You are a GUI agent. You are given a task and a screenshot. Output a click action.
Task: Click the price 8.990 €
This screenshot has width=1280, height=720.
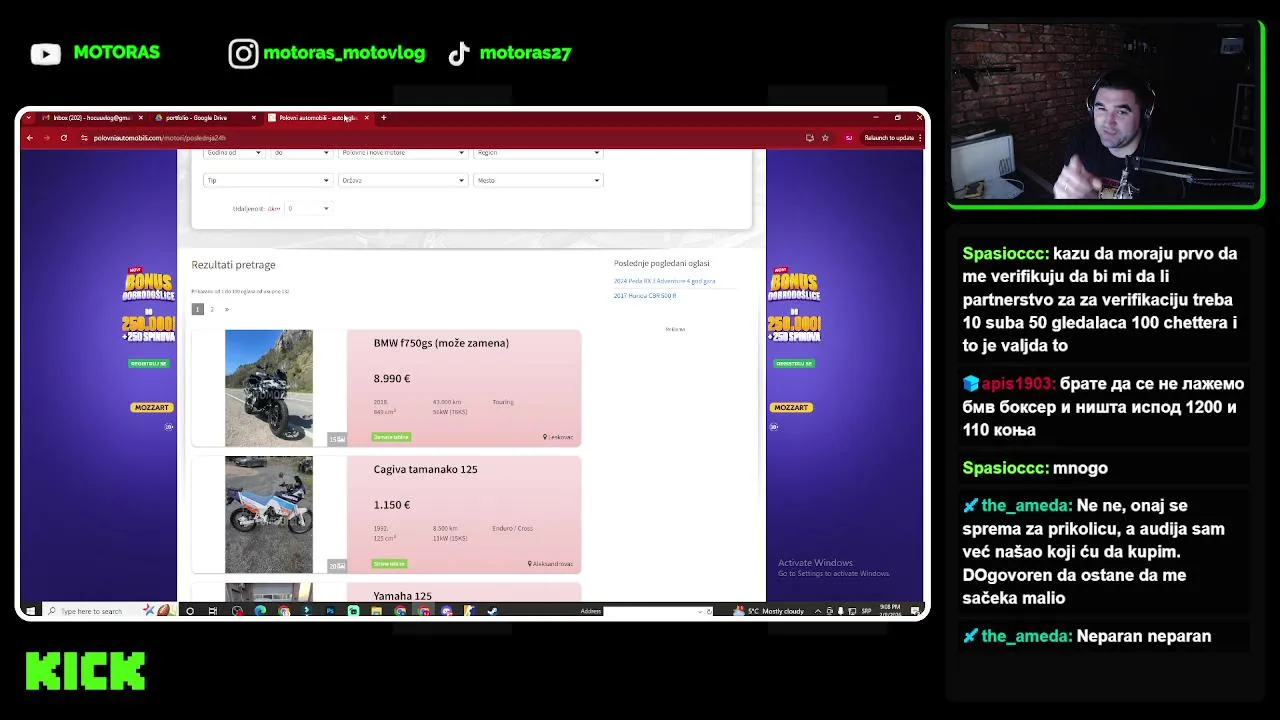point(392,379)
